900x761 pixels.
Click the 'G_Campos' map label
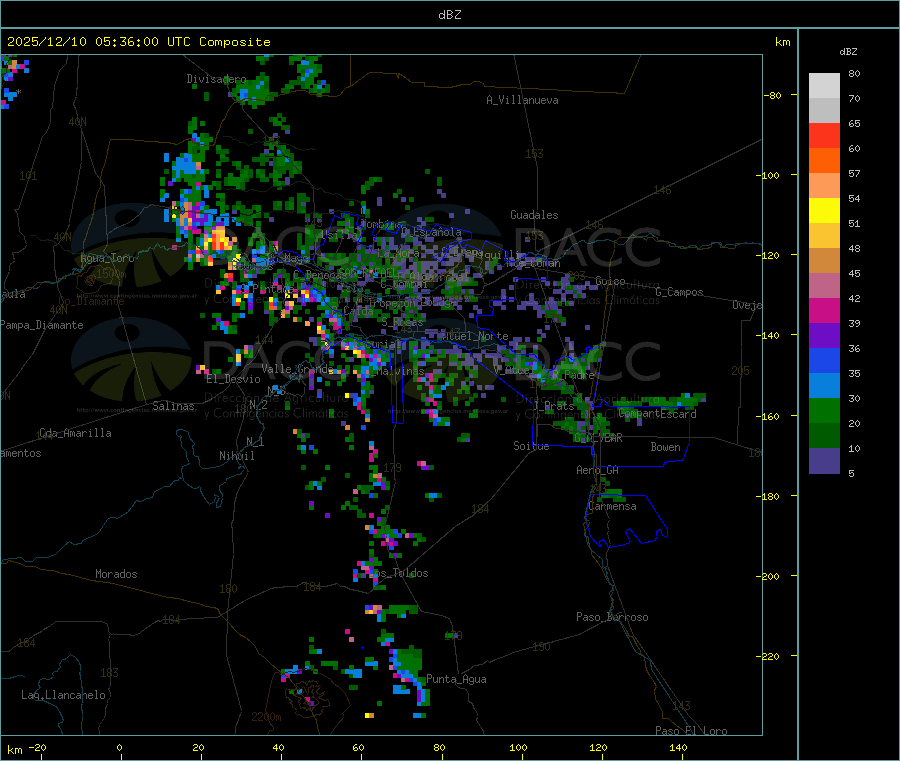[x=680, y=292]
